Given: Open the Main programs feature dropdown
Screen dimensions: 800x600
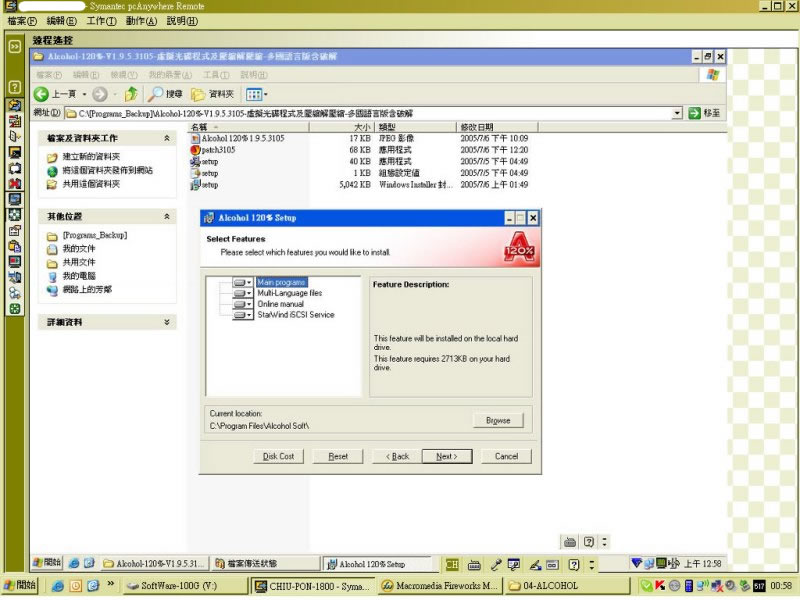Looking at the screenshot, I should click(x=243, y=282).
